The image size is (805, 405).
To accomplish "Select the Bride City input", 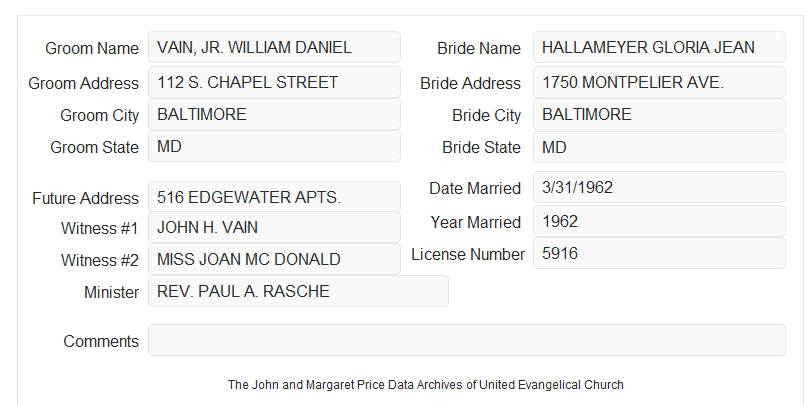I will click(659, 114).
